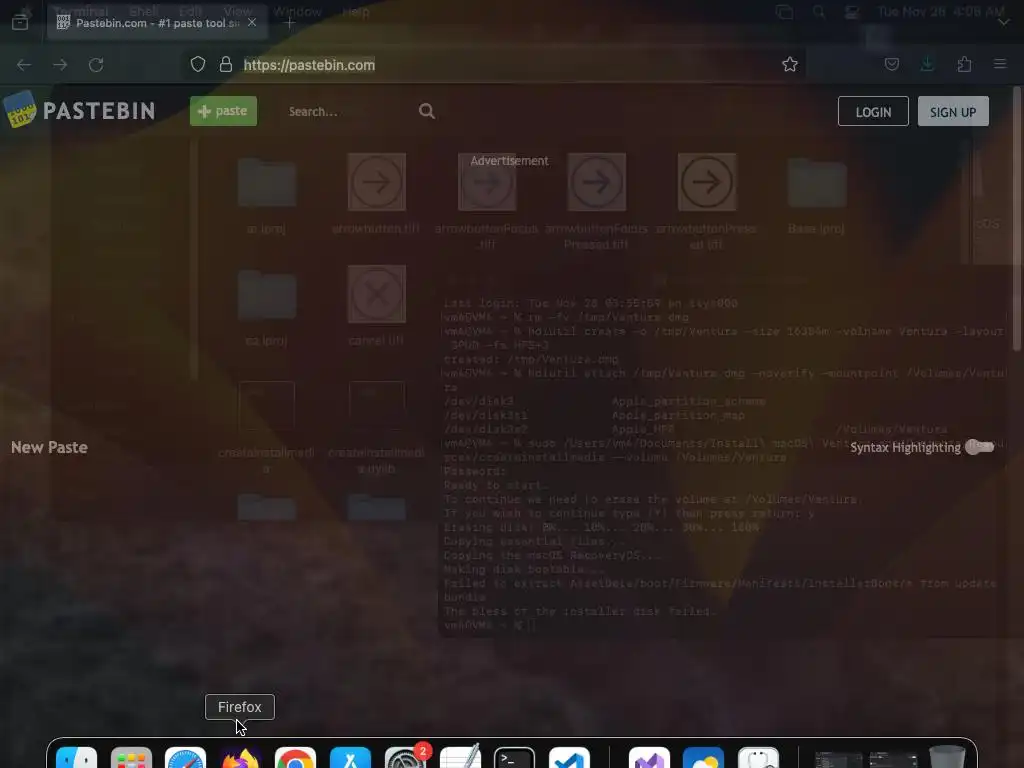Open the Firefox extensions menu
Image resolution: width=1024 pixels, height=768 pixels.
964,64
